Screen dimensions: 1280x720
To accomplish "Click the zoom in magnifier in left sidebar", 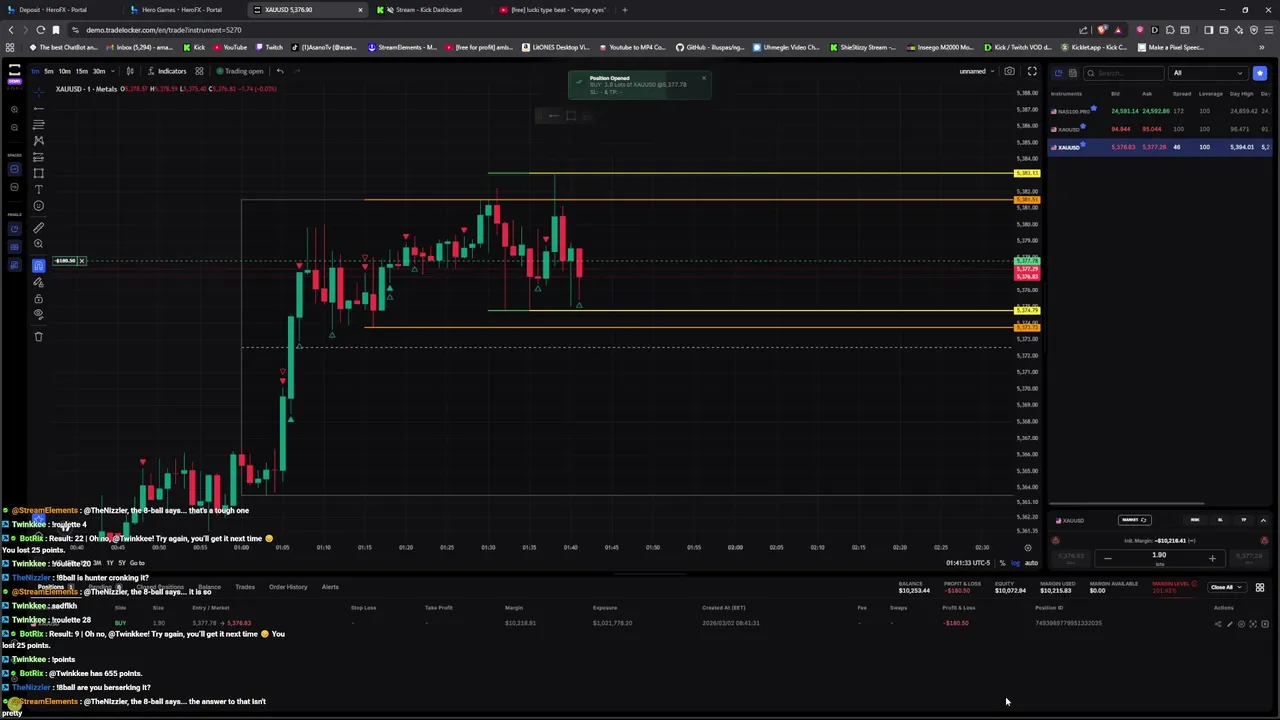I will click(14, 109).
